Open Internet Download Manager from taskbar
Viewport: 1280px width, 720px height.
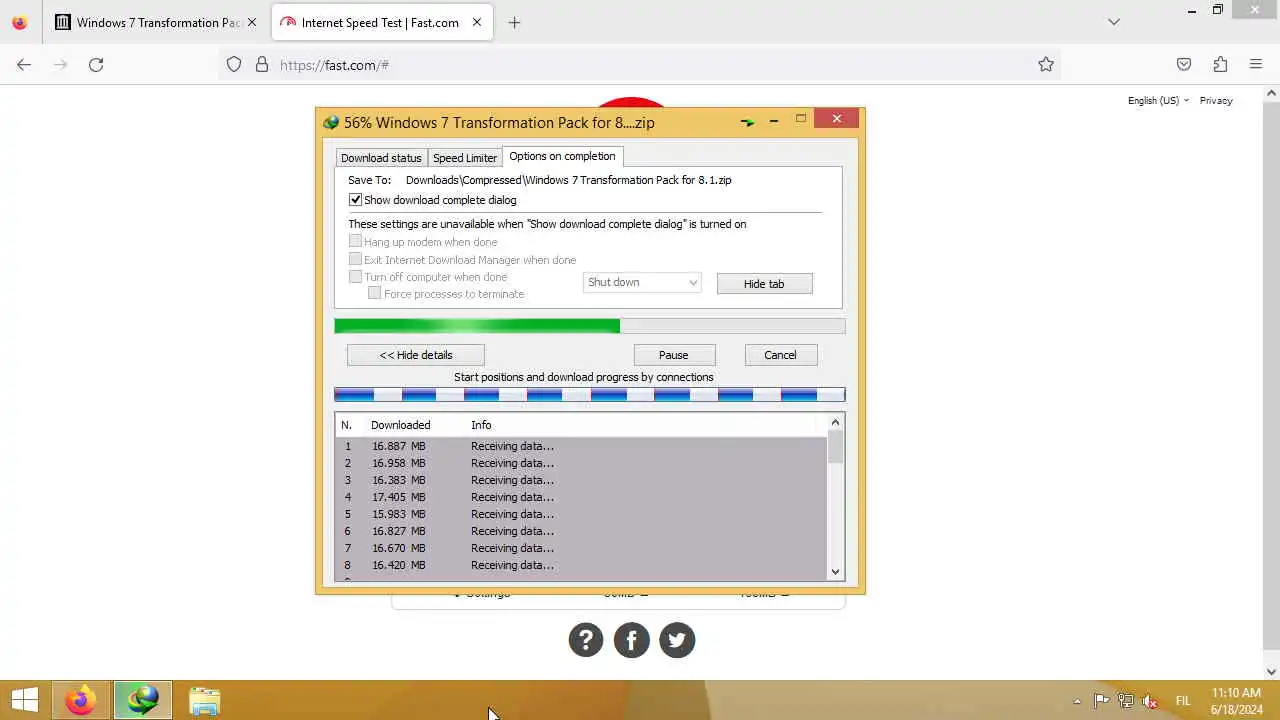tap(142, 700)
